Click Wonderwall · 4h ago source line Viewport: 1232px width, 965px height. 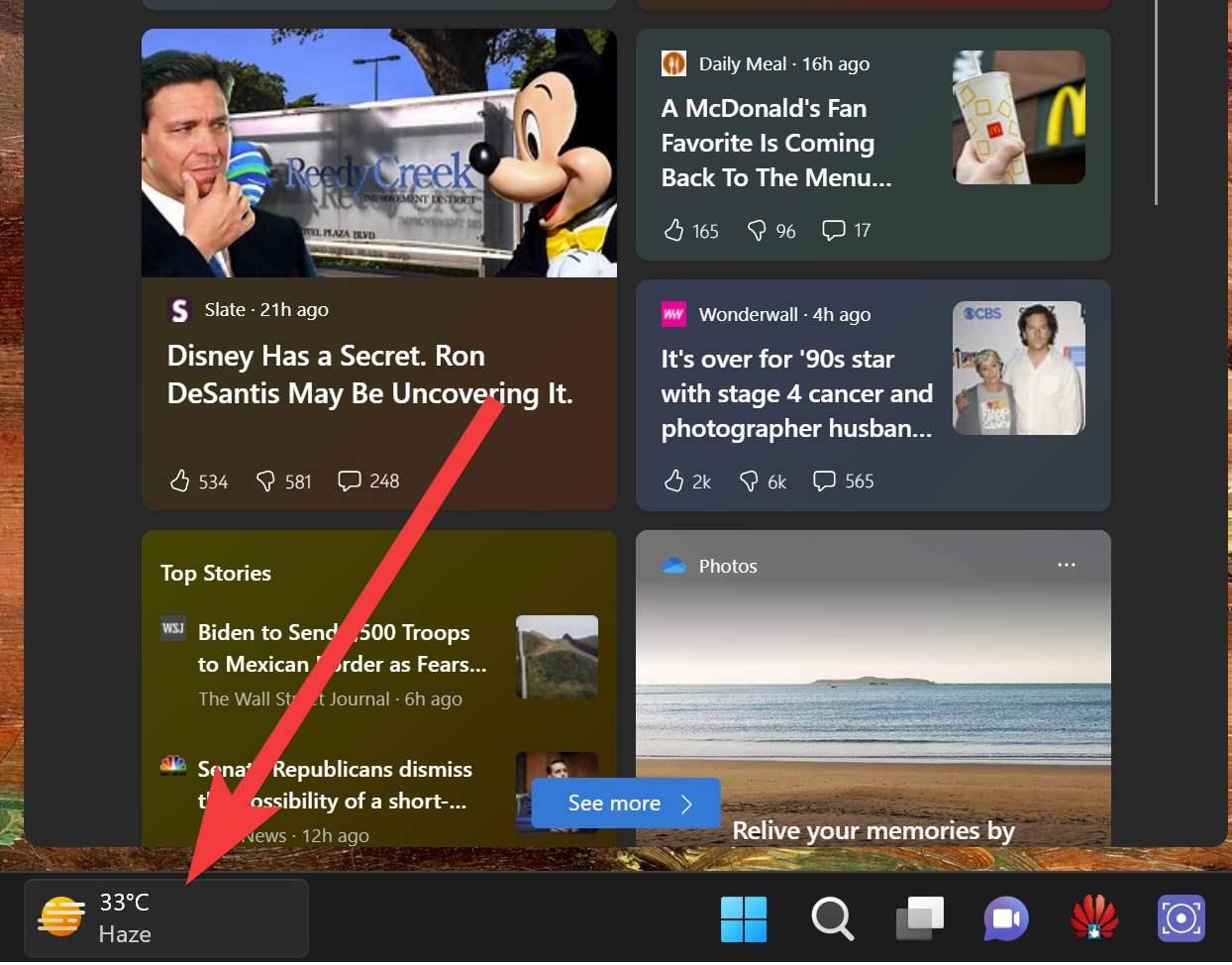coord(784,314)
